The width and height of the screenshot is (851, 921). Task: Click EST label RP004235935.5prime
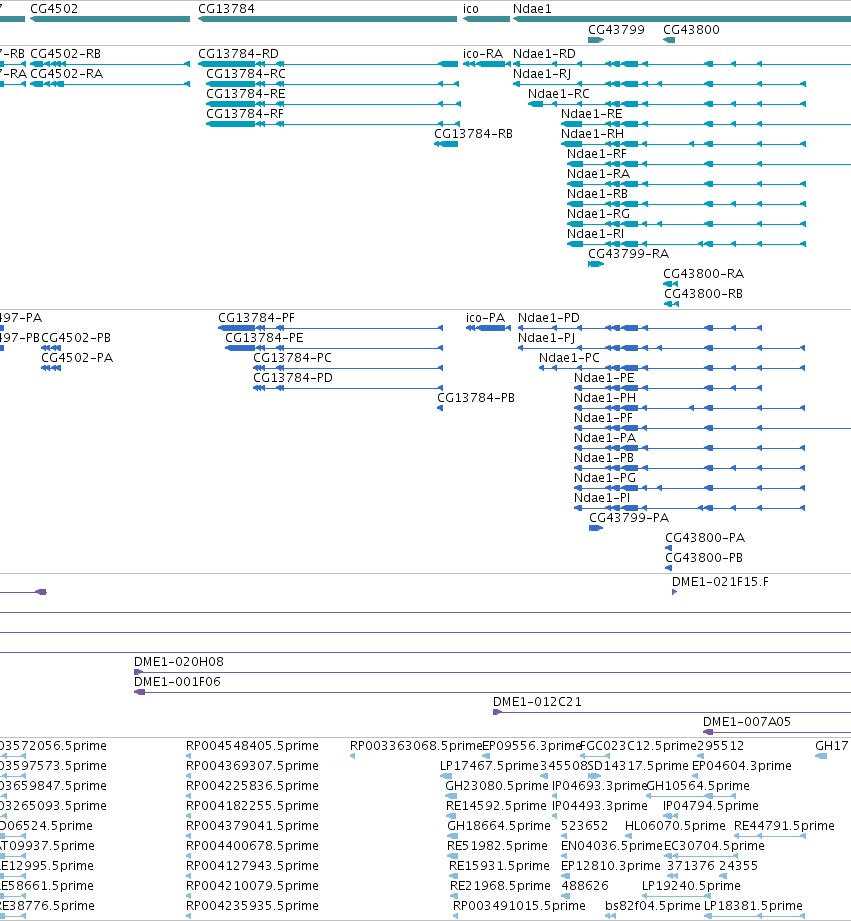(253, 905)
